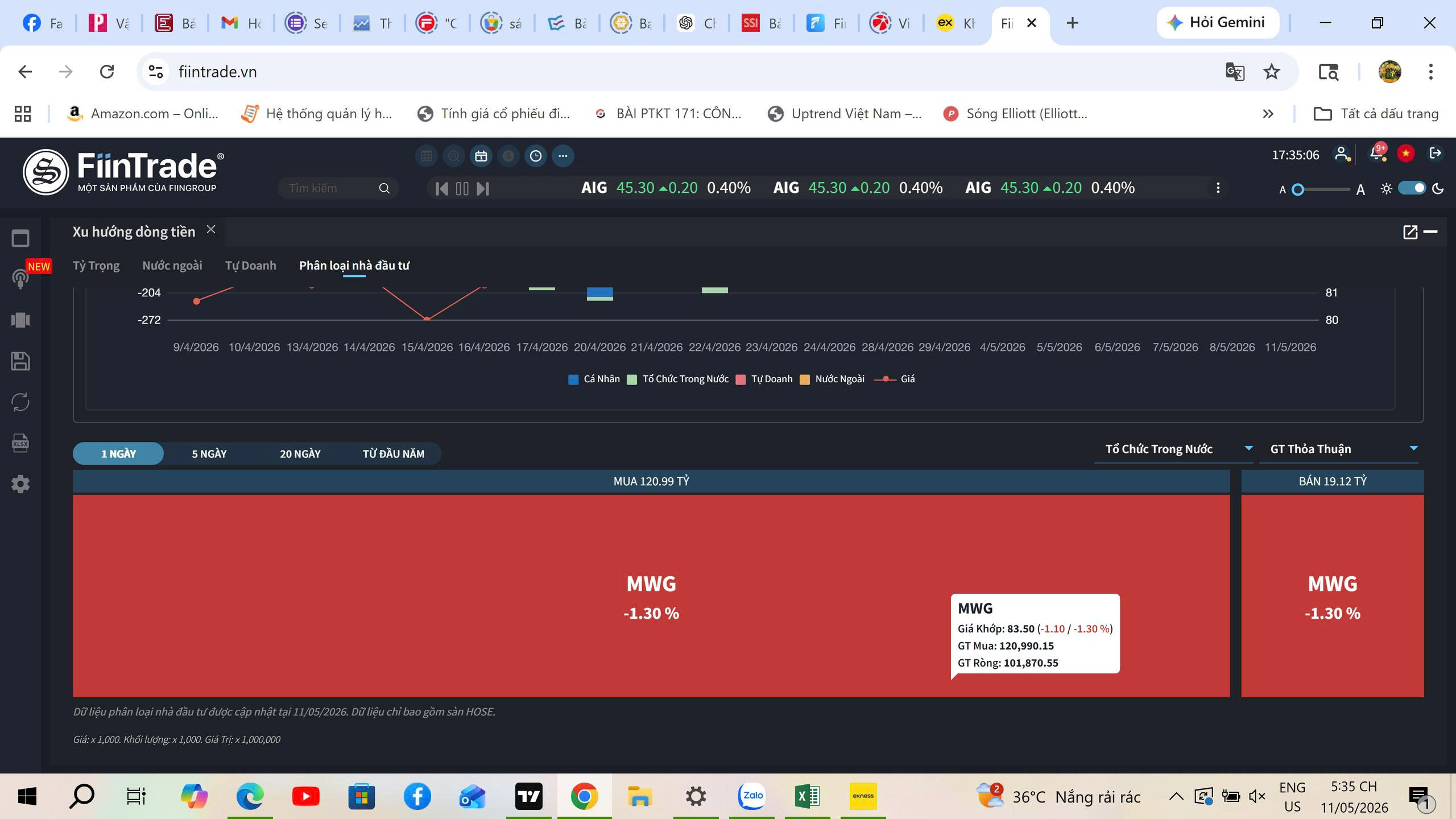Open notifications bell with 9+ badge

tap(1378, 153)
